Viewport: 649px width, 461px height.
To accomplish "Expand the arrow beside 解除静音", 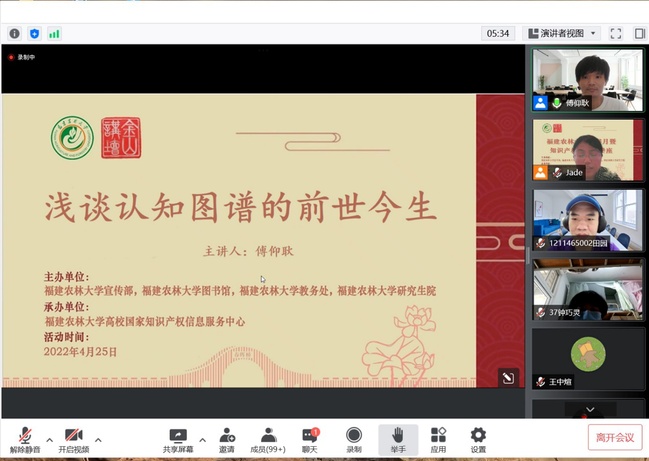I will point(49,439).
